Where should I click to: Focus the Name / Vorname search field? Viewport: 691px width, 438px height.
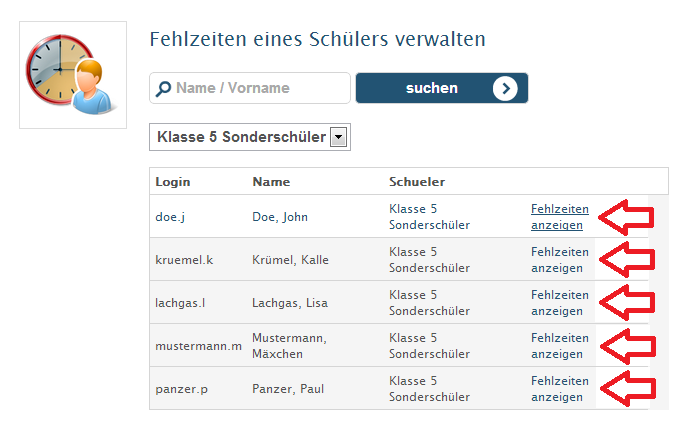250,88
